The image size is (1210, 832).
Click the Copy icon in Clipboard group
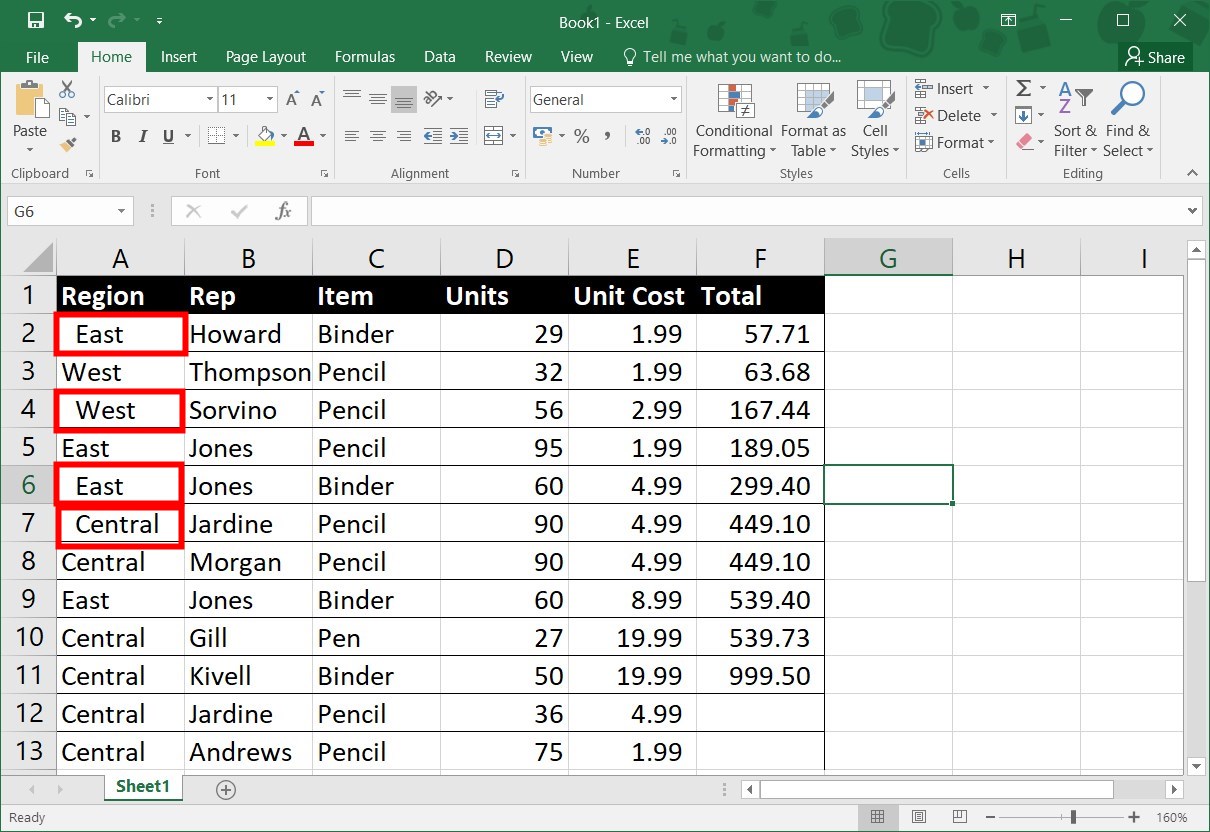[x=68, y=117]
